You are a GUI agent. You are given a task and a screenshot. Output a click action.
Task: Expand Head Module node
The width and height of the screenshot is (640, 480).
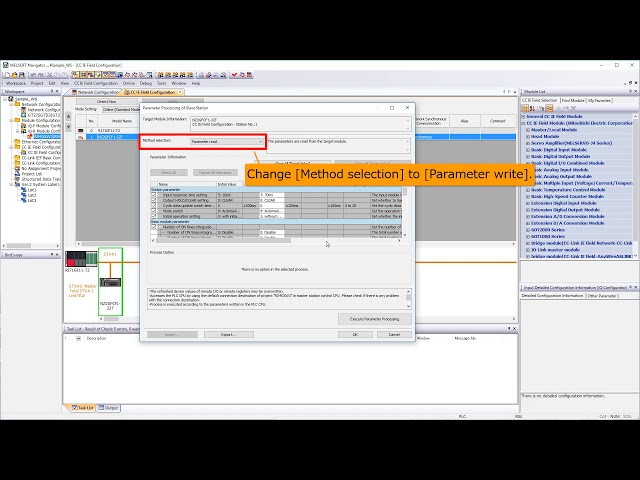(528, 136)
